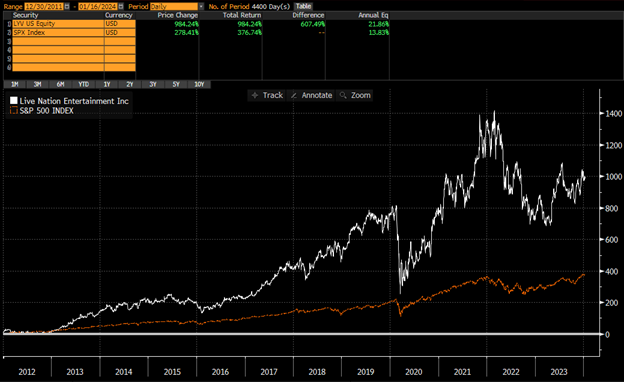Click the 376.74% total return value
The height and width of the screenshot is (382, 624).
(250, 33)
